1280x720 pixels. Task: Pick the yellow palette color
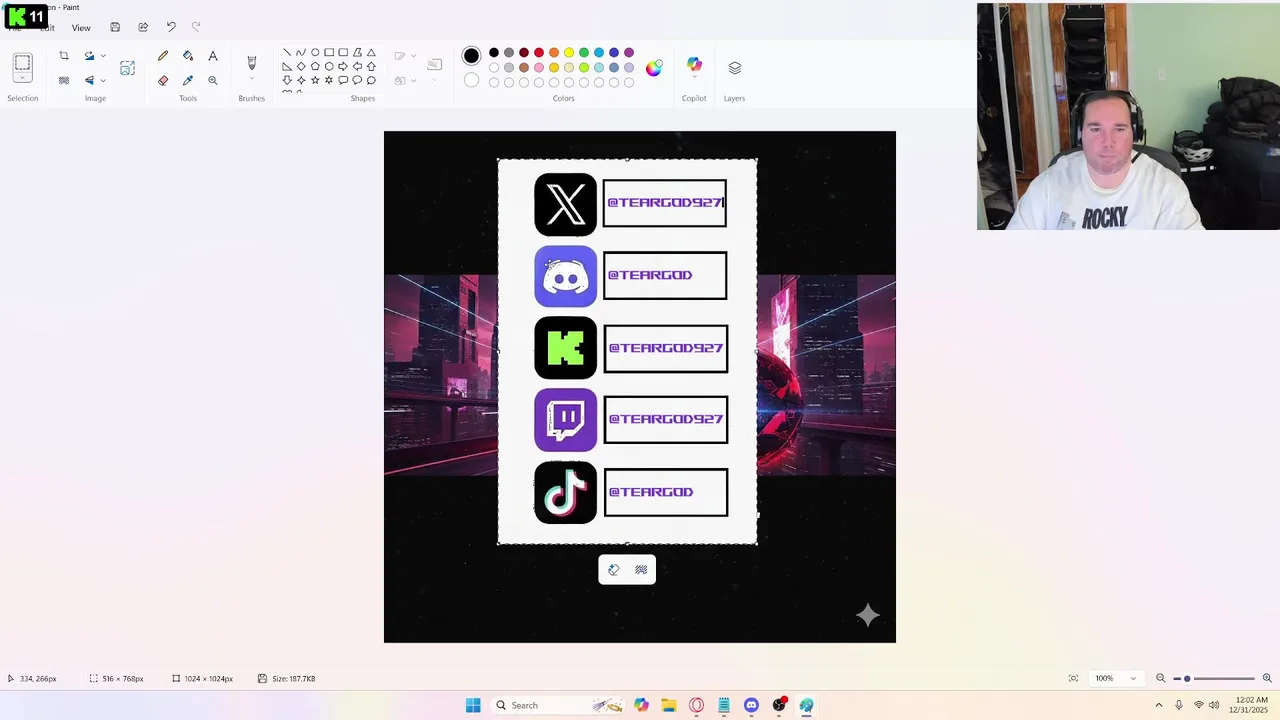pos(569,53)
